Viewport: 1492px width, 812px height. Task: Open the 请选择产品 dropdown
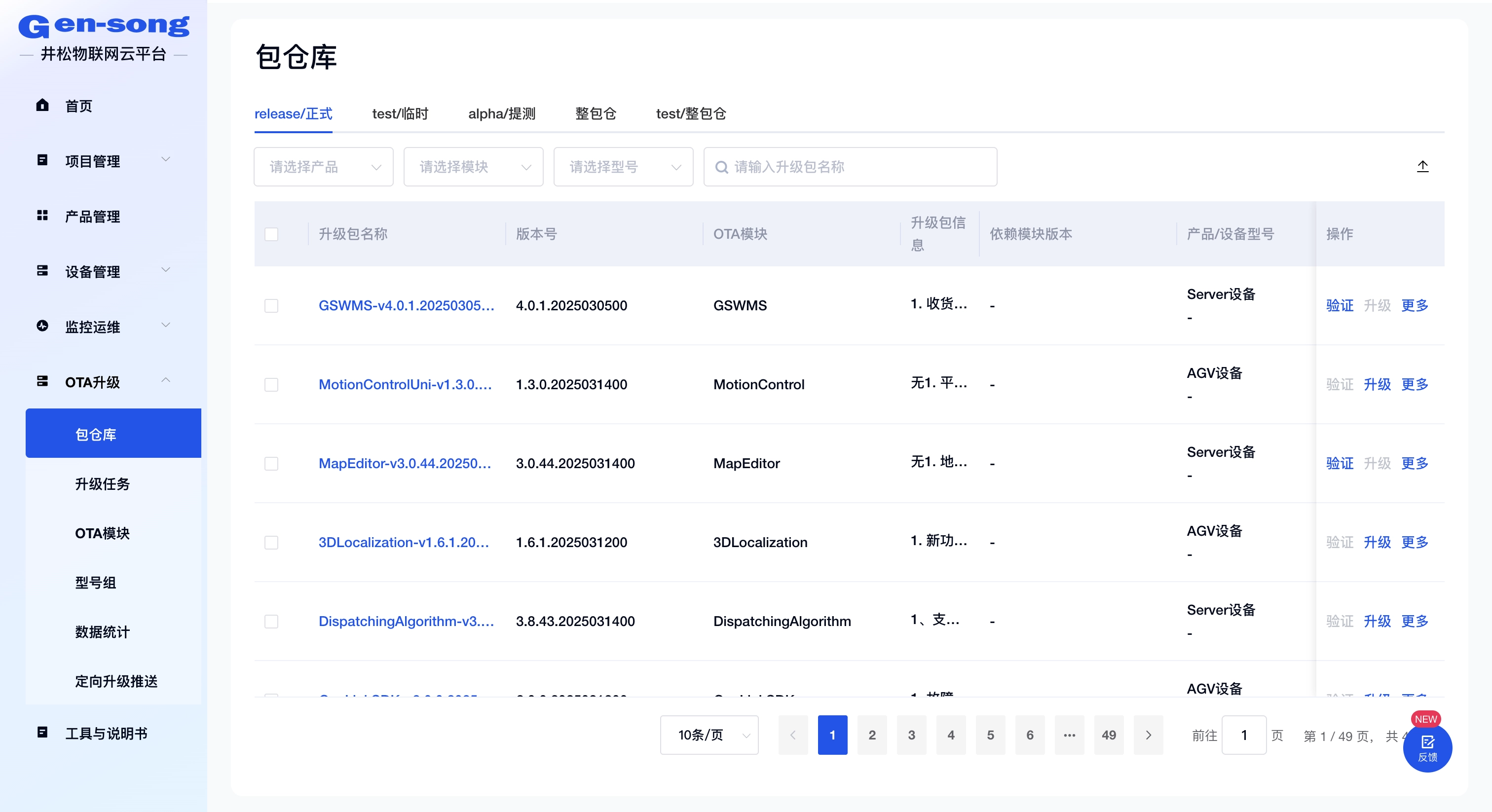(323, 167)
